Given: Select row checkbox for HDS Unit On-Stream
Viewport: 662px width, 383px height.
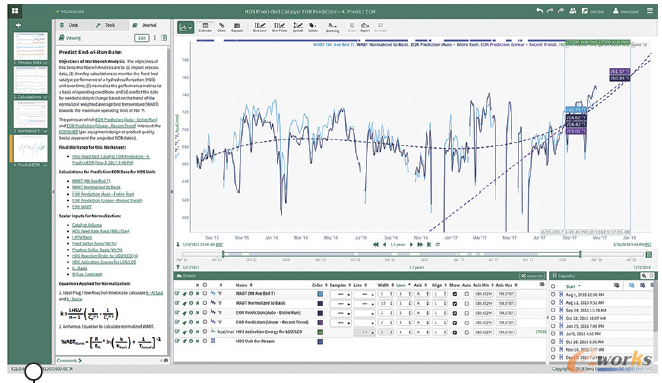Looking at the screenshot, I should pyautogui.click(x=205, y=341).
